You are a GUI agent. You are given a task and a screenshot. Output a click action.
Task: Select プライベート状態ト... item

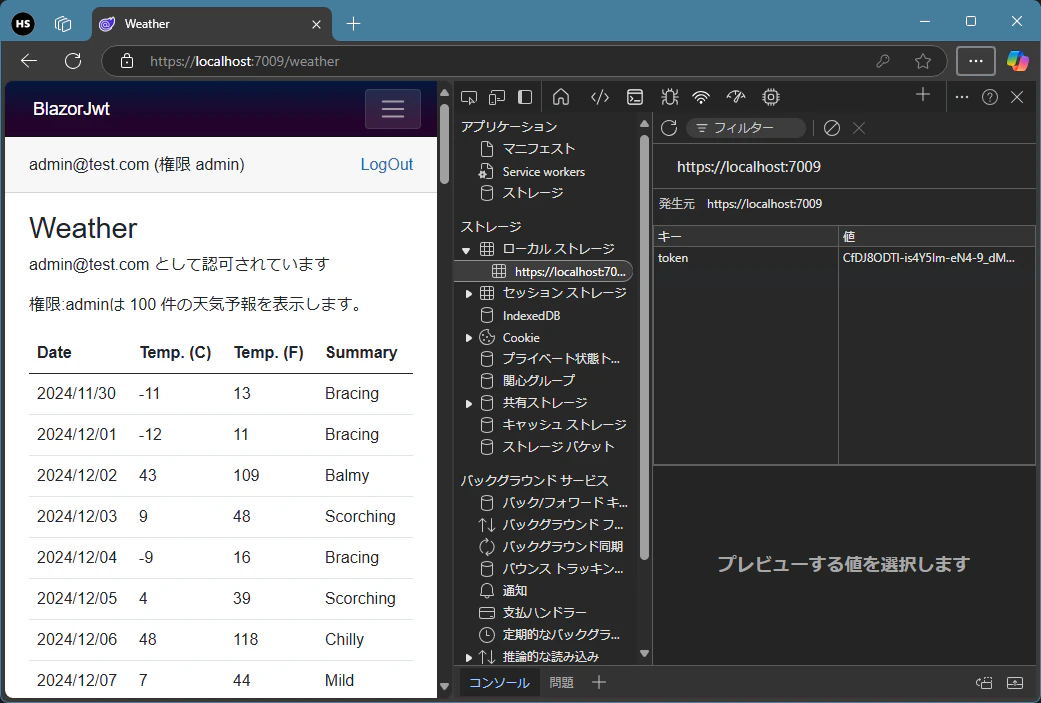561,359
